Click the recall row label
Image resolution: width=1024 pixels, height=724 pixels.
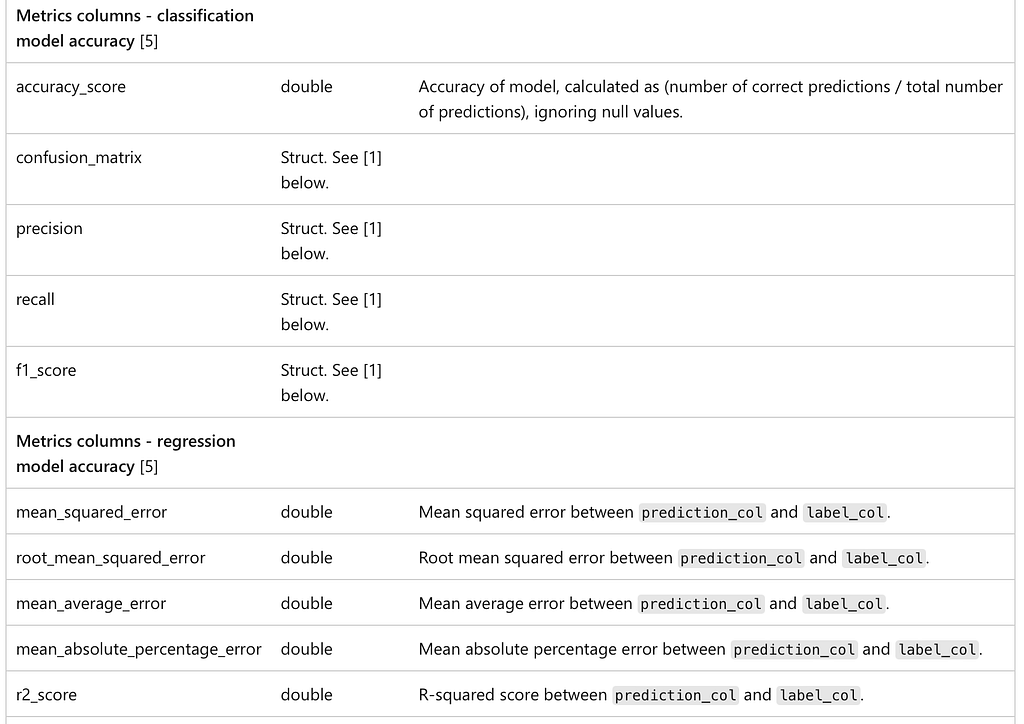35,300
